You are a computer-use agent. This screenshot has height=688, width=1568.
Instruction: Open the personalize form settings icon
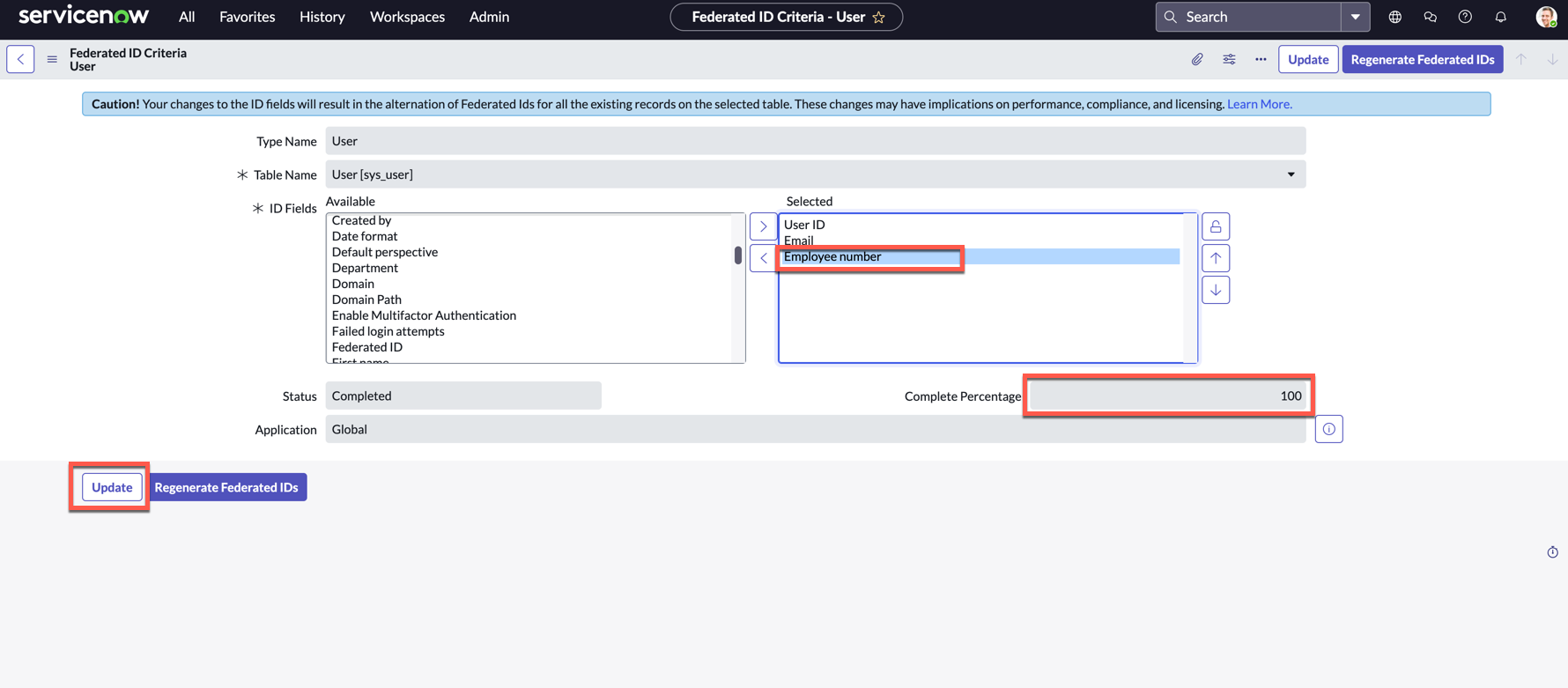click(x=1229, y=59)
